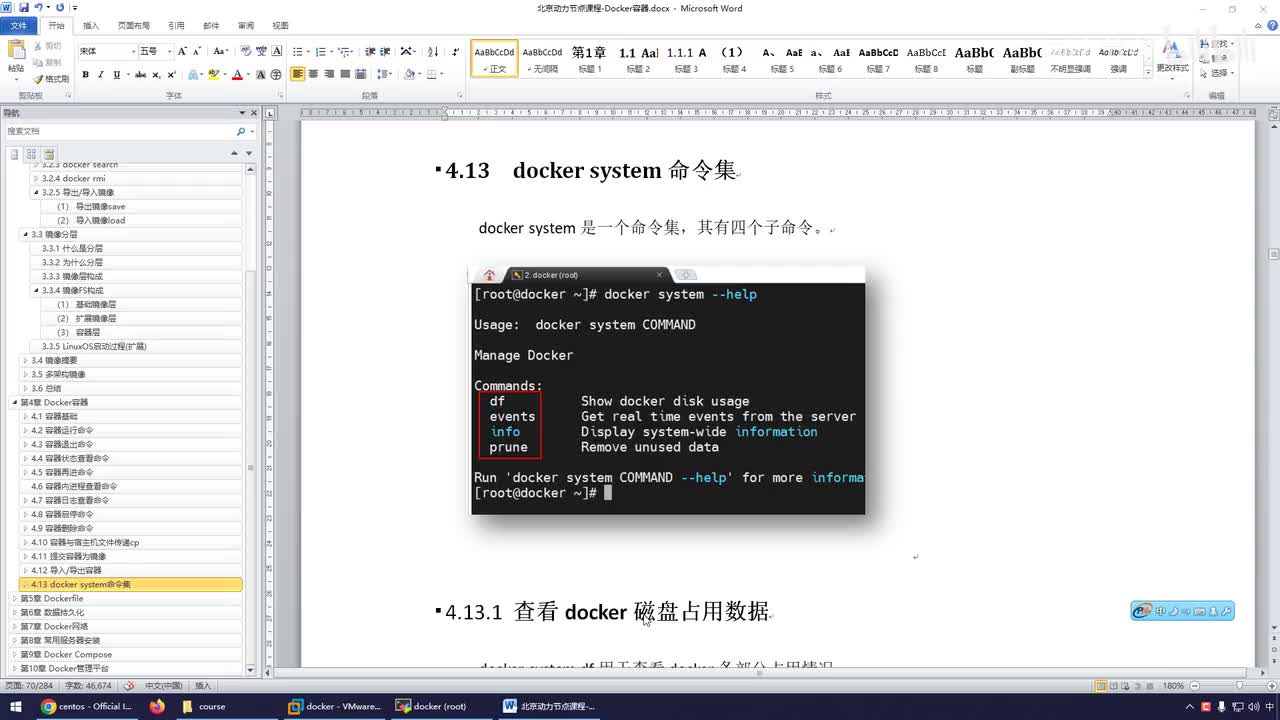Open the font color dropdown arrow
The width and height of the screenshot is (1280, 720).
(247, 75)
